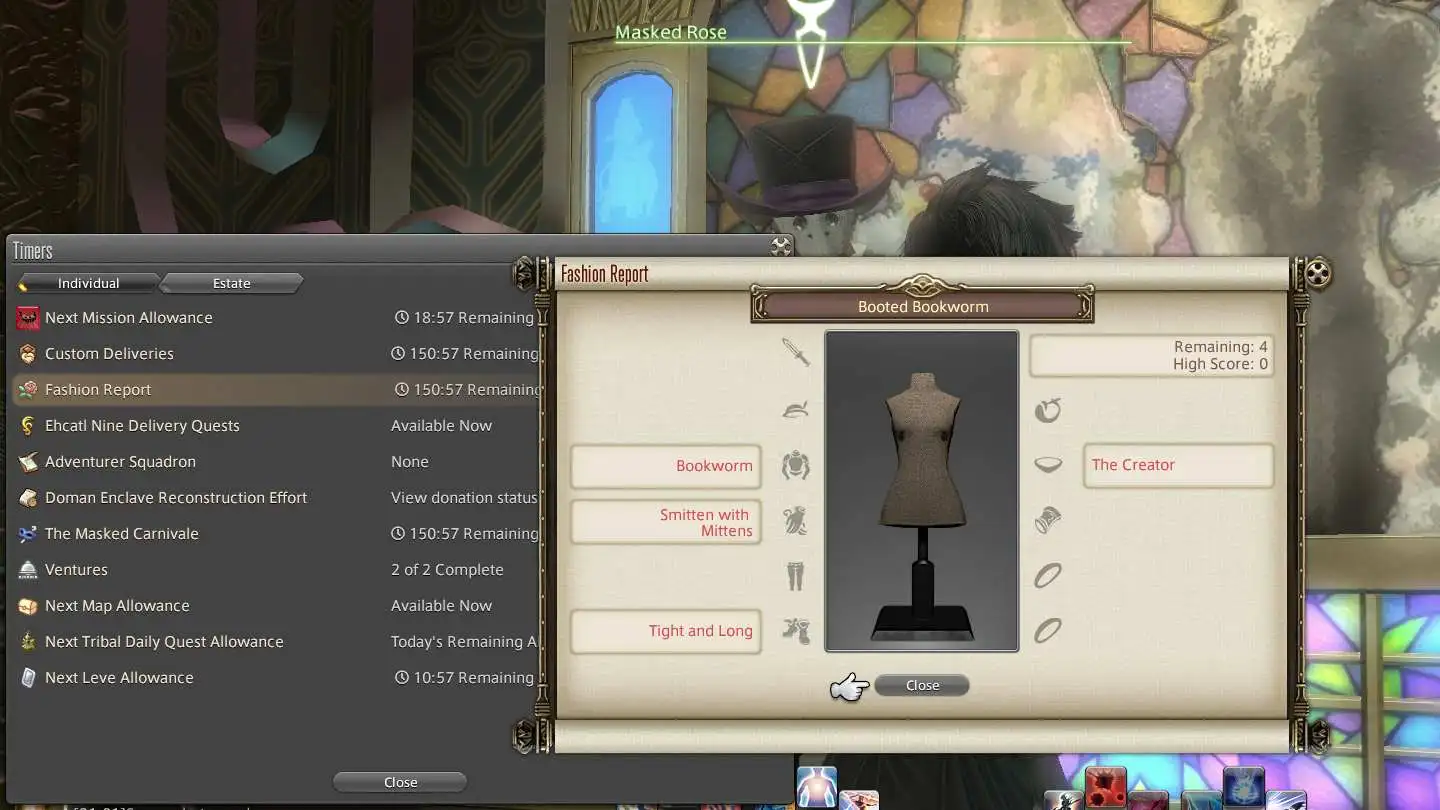Click the Next Leve Allowance card icon
This screenshot has height=810, width=1440.
(x=28, y=678)
